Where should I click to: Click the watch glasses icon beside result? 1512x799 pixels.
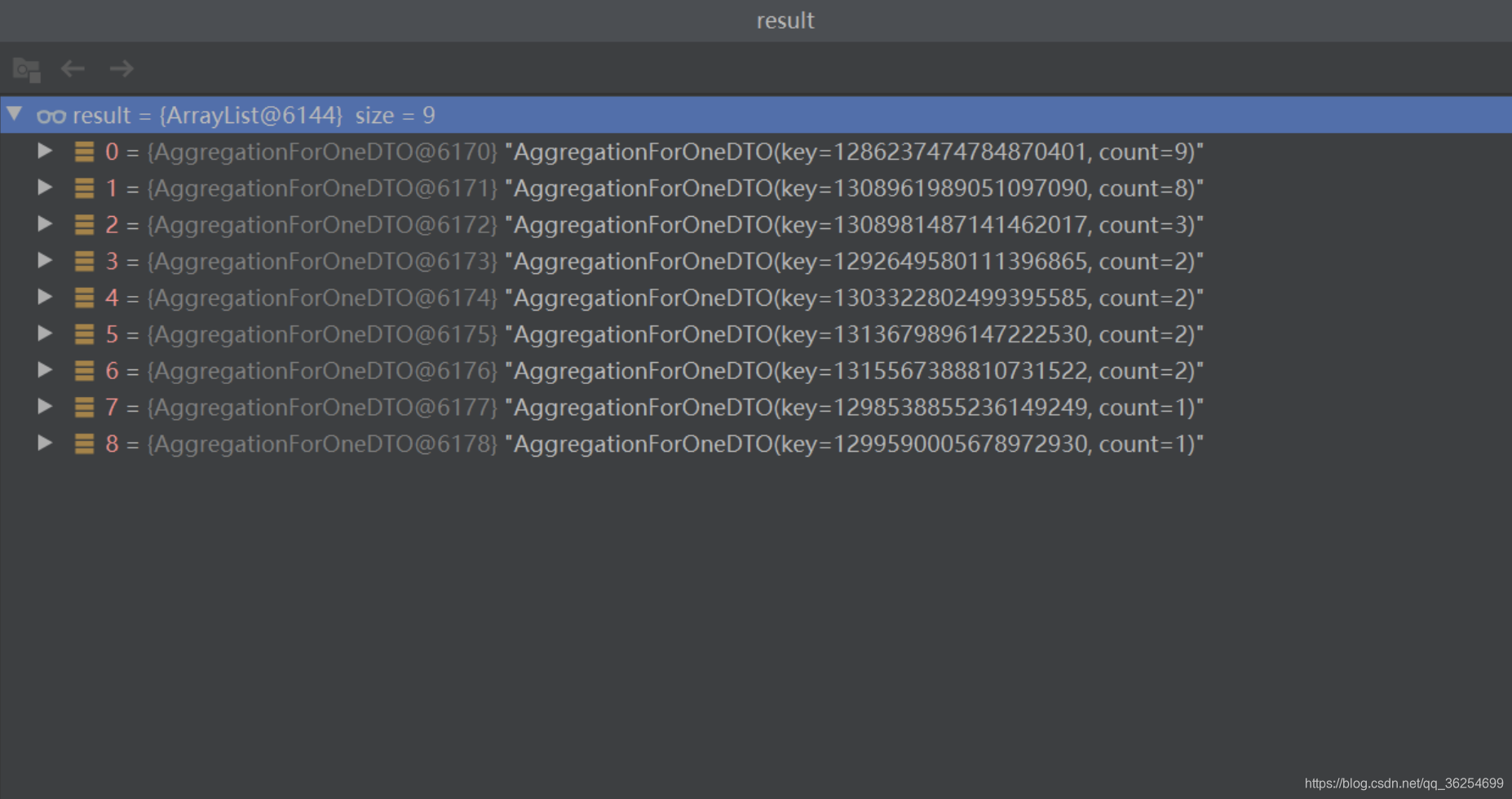(51, 117)
